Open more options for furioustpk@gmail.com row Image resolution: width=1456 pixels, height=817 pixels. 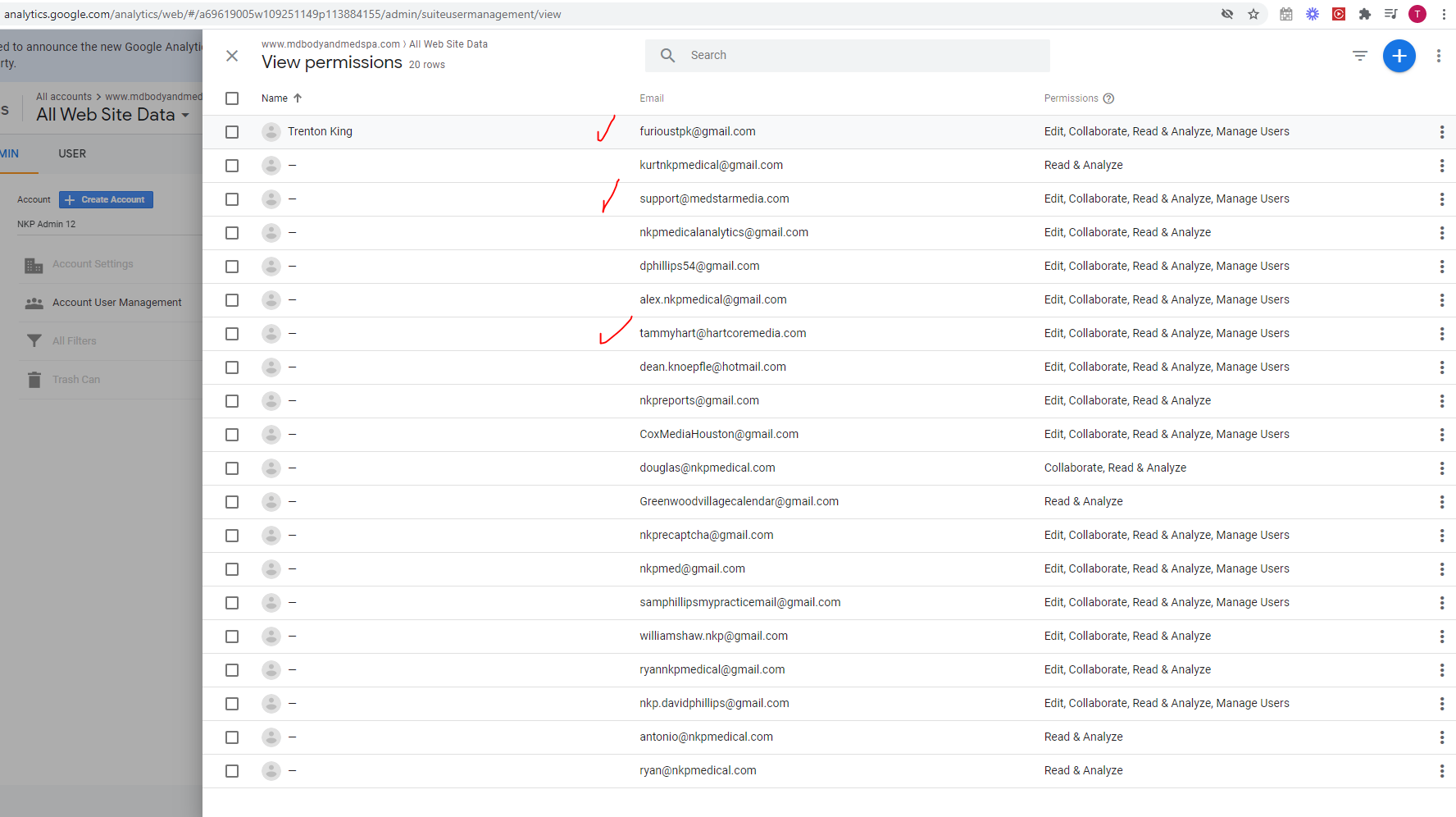tap(1441, 132)
